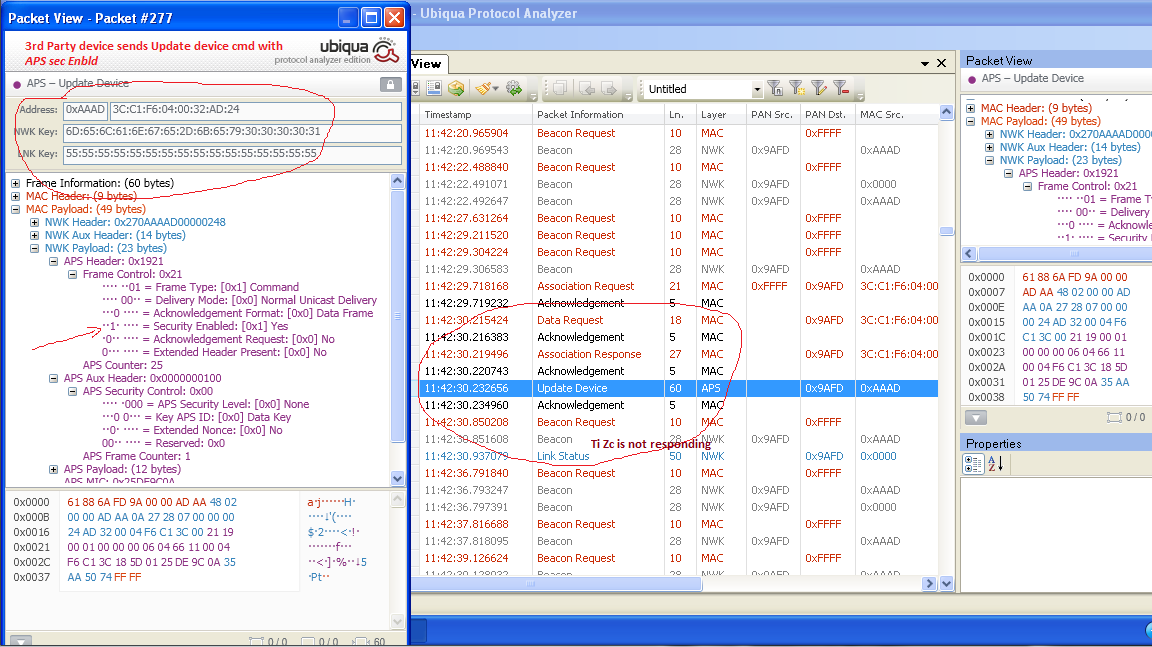The image size is (1152, 647).
Task: Collapse MAC Payload (49 bytes) in Packet #277
Action: (x=15, y=209)
